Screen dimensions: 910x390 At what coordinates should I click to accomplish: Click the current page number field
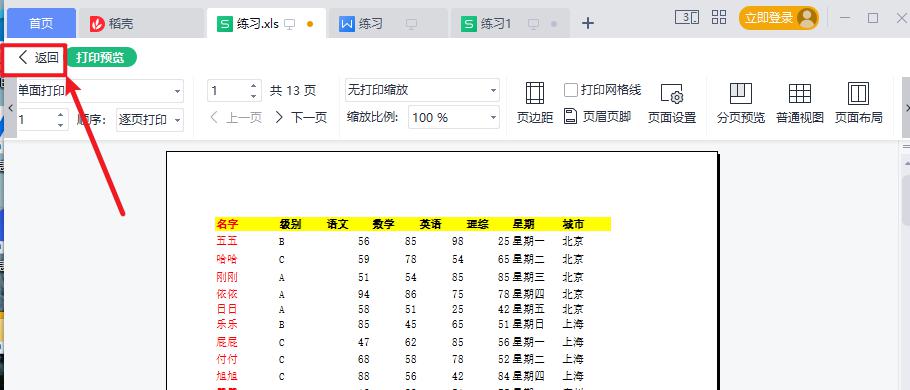pyautogui.click(x=228, y=91)
